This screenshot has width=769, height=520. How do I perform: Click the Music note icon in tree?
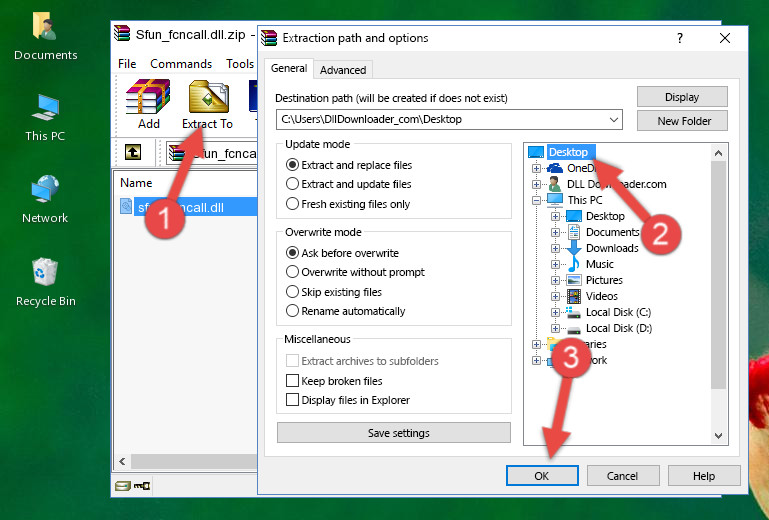[574, 264]
